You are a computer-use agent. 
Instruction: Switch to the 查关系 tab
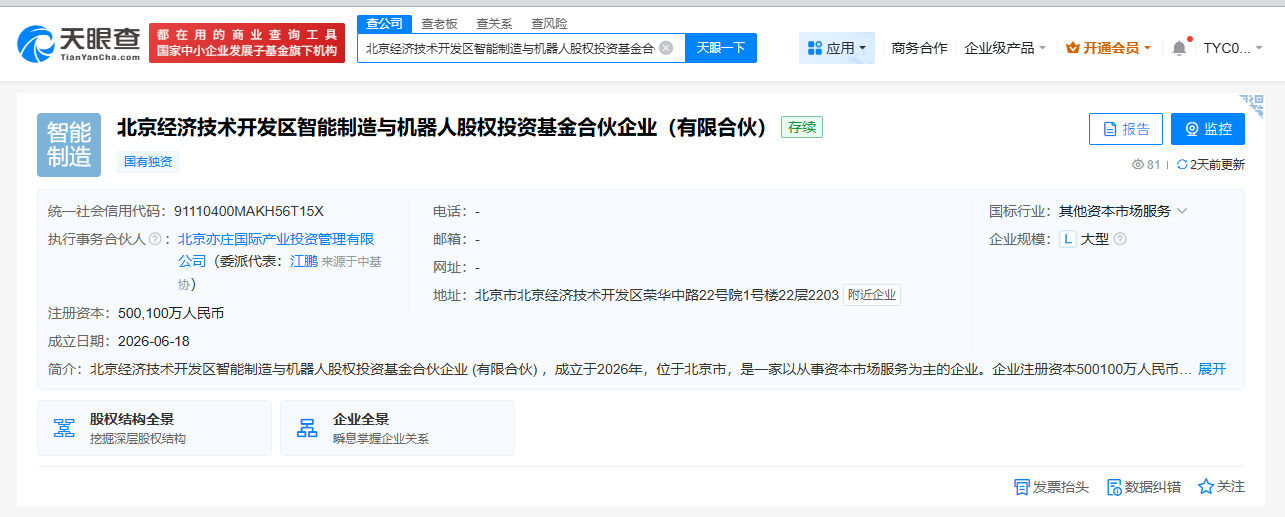coord(494,23)
